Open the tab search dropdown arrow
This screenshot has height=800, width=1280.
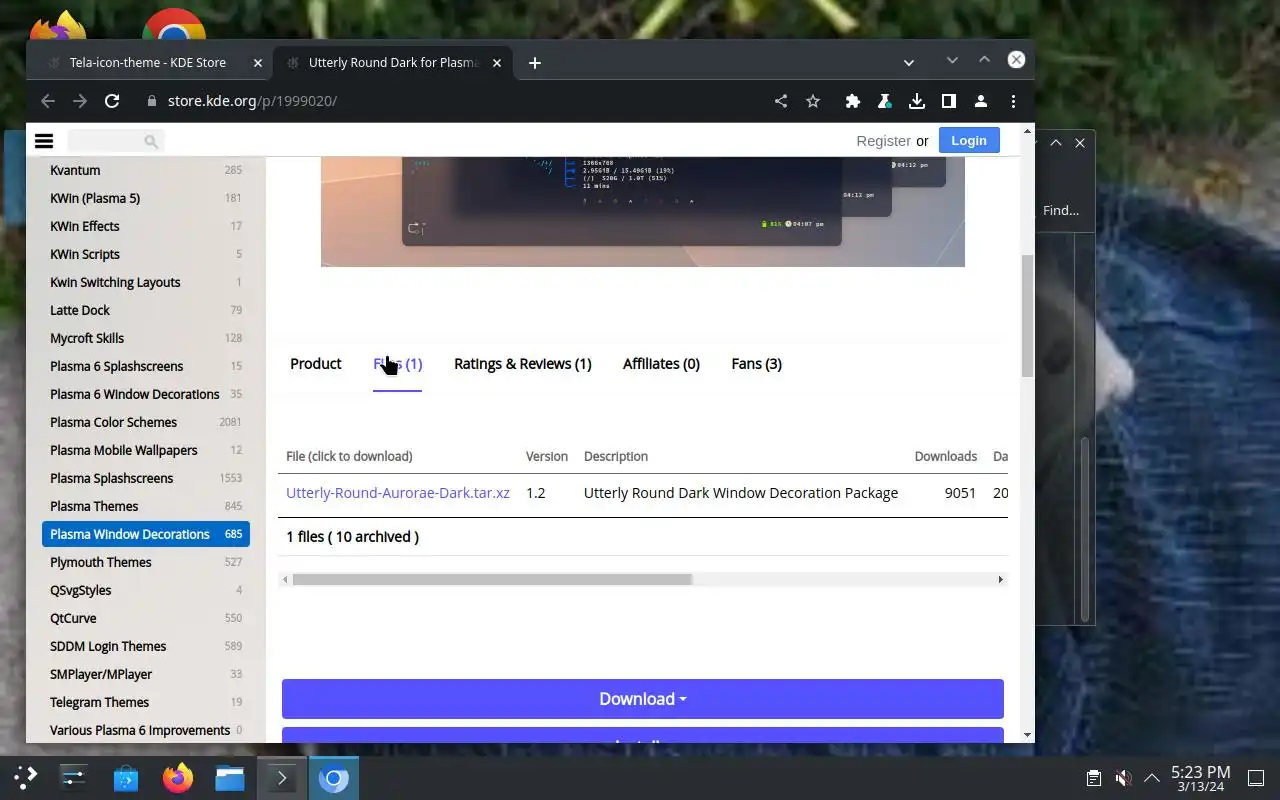coord(908,63)
